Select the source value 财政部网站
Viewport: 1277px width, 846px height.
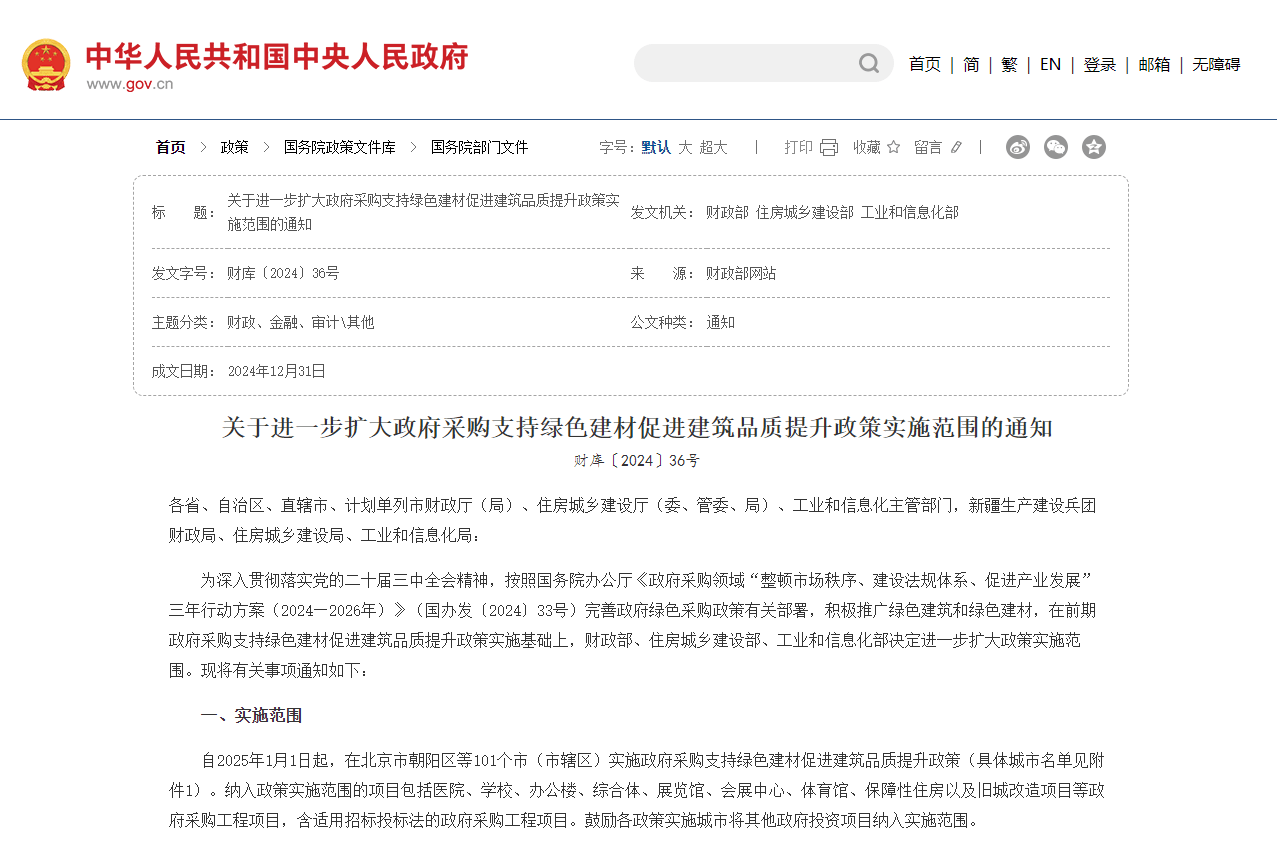741,273
